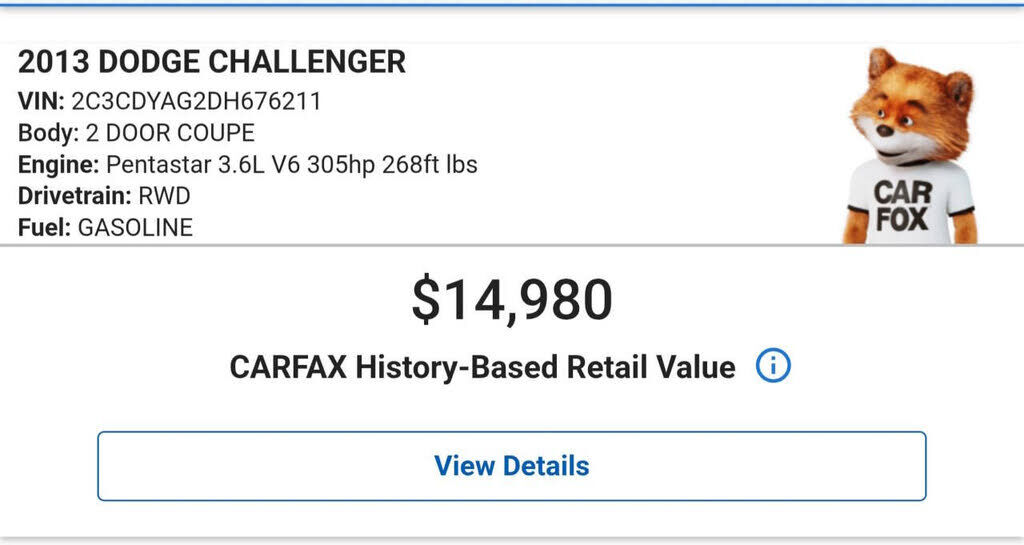Click the $14,980 price value
The image size is (1024, 545).
pos(512,300)
